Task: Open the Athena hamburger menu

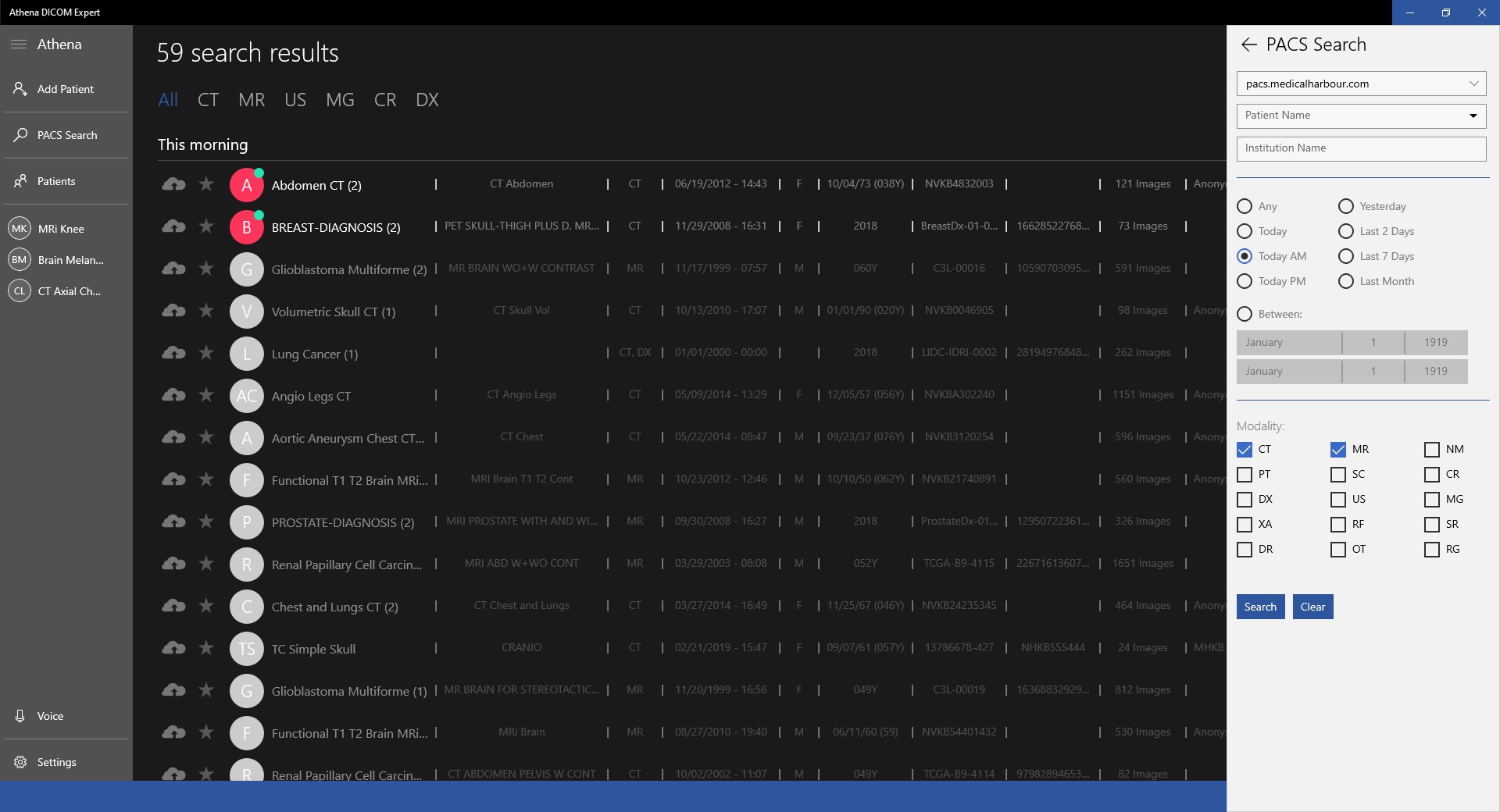Action: click(x=19, y=45)
